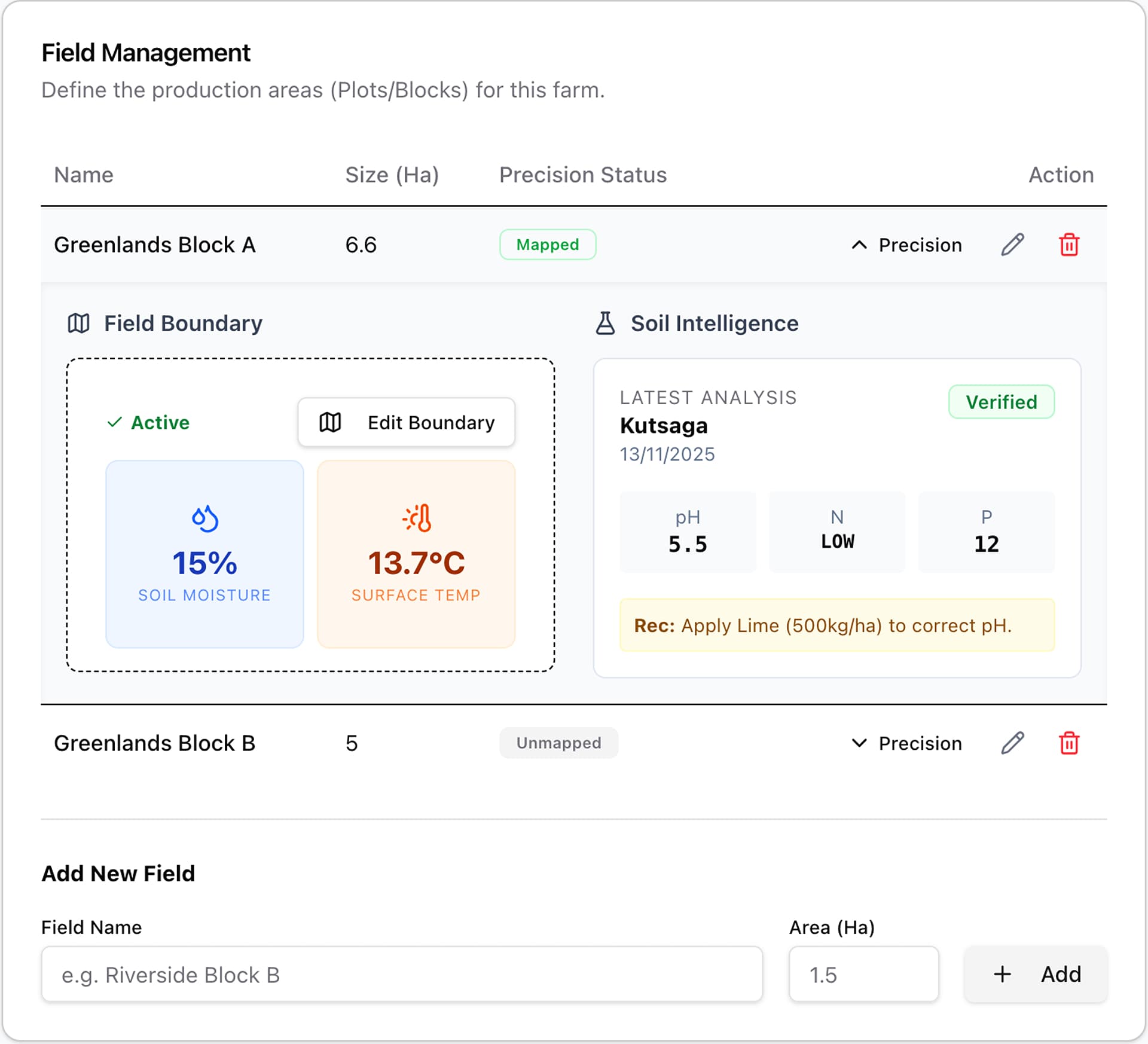Click the lime application recommendation banner
The image size is (1148, 1044).
(x=837, y=625)
